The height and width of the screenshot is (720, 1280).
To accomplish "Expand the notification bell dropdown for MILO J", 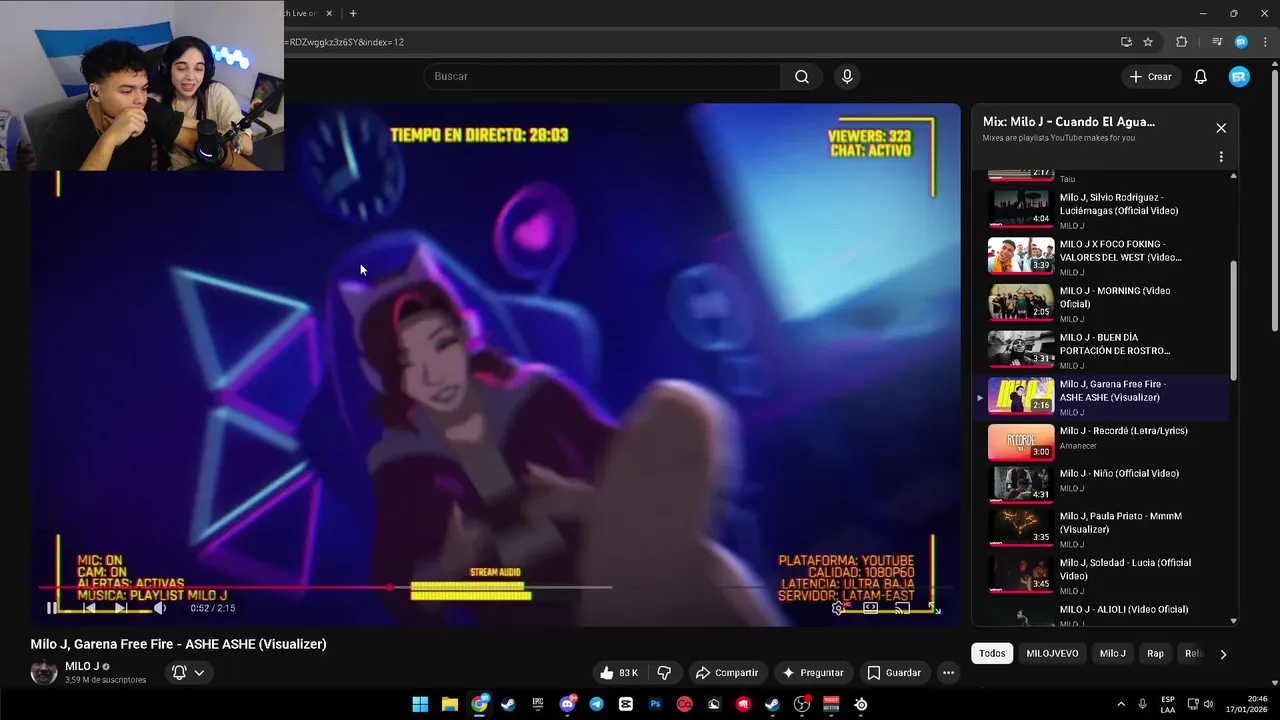I will click(187, 673).
